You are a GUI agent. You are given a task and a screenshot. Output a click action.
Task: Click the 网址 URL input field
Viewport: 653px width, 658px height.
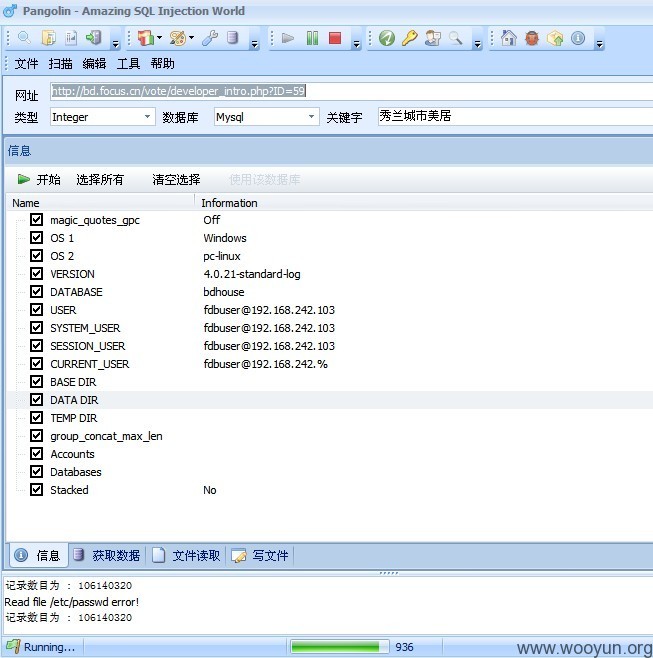[x=351, y=91]
